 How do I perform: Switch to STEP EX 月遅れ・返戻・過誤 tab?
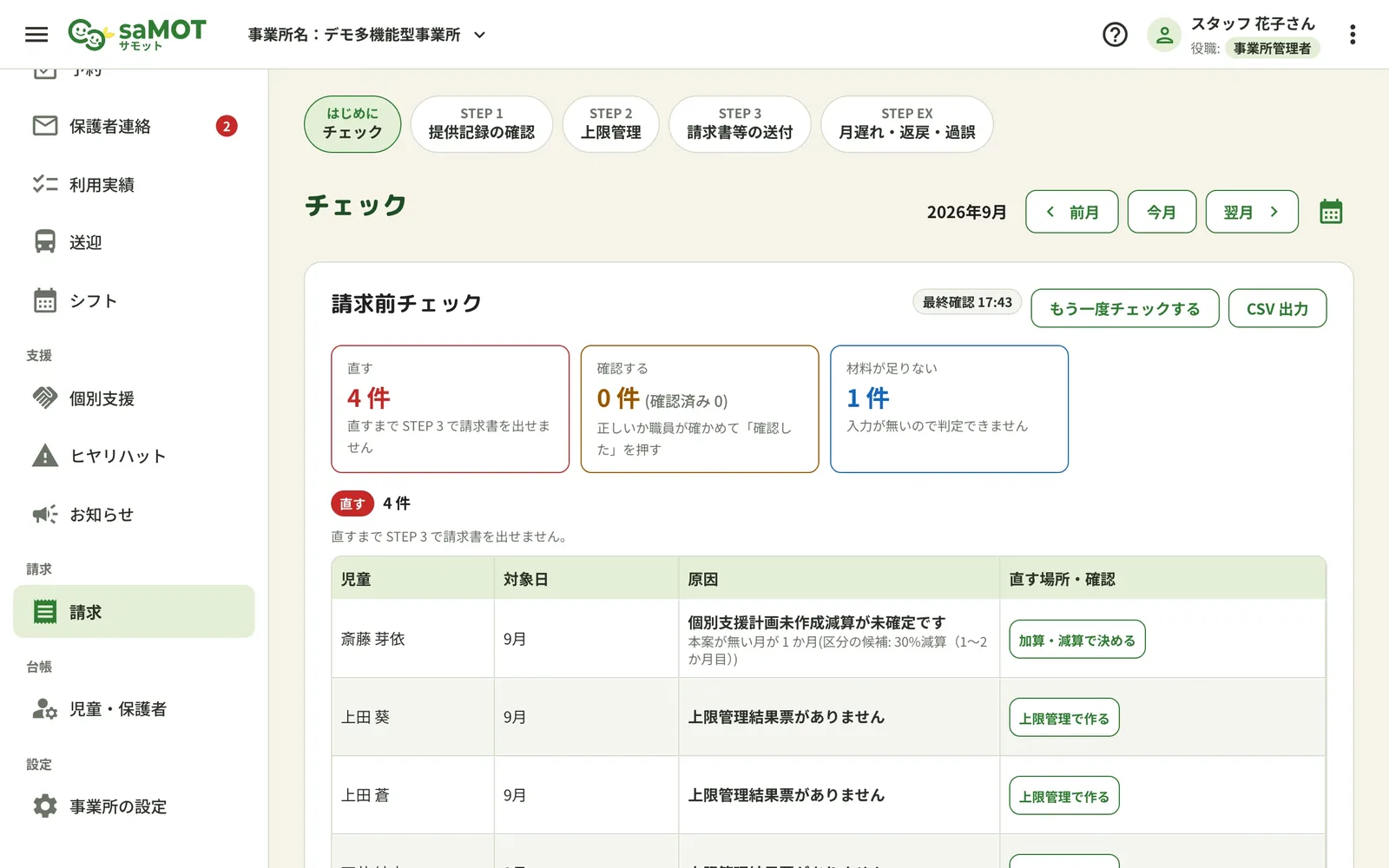click(x=907, y=124)
